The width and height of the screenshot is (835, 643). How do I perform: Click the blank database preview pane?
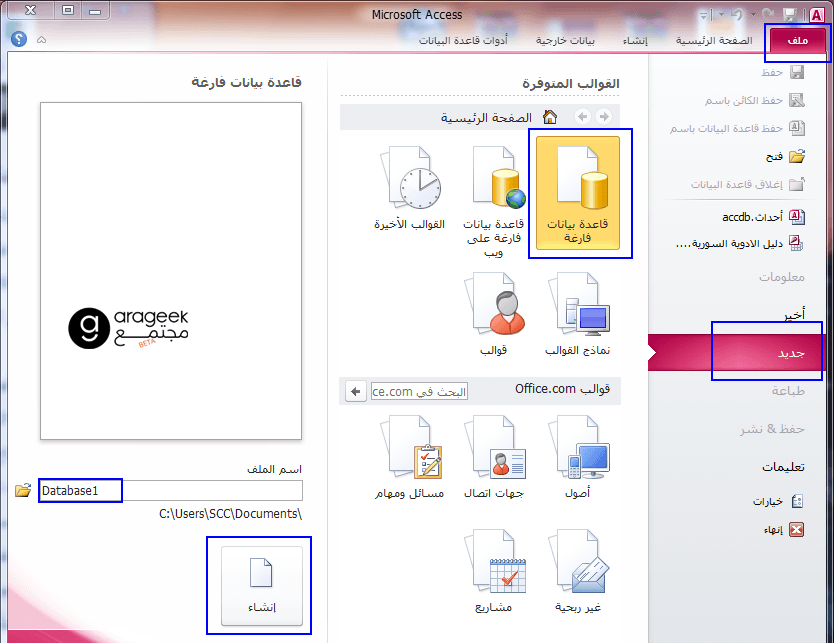point(171,271)
